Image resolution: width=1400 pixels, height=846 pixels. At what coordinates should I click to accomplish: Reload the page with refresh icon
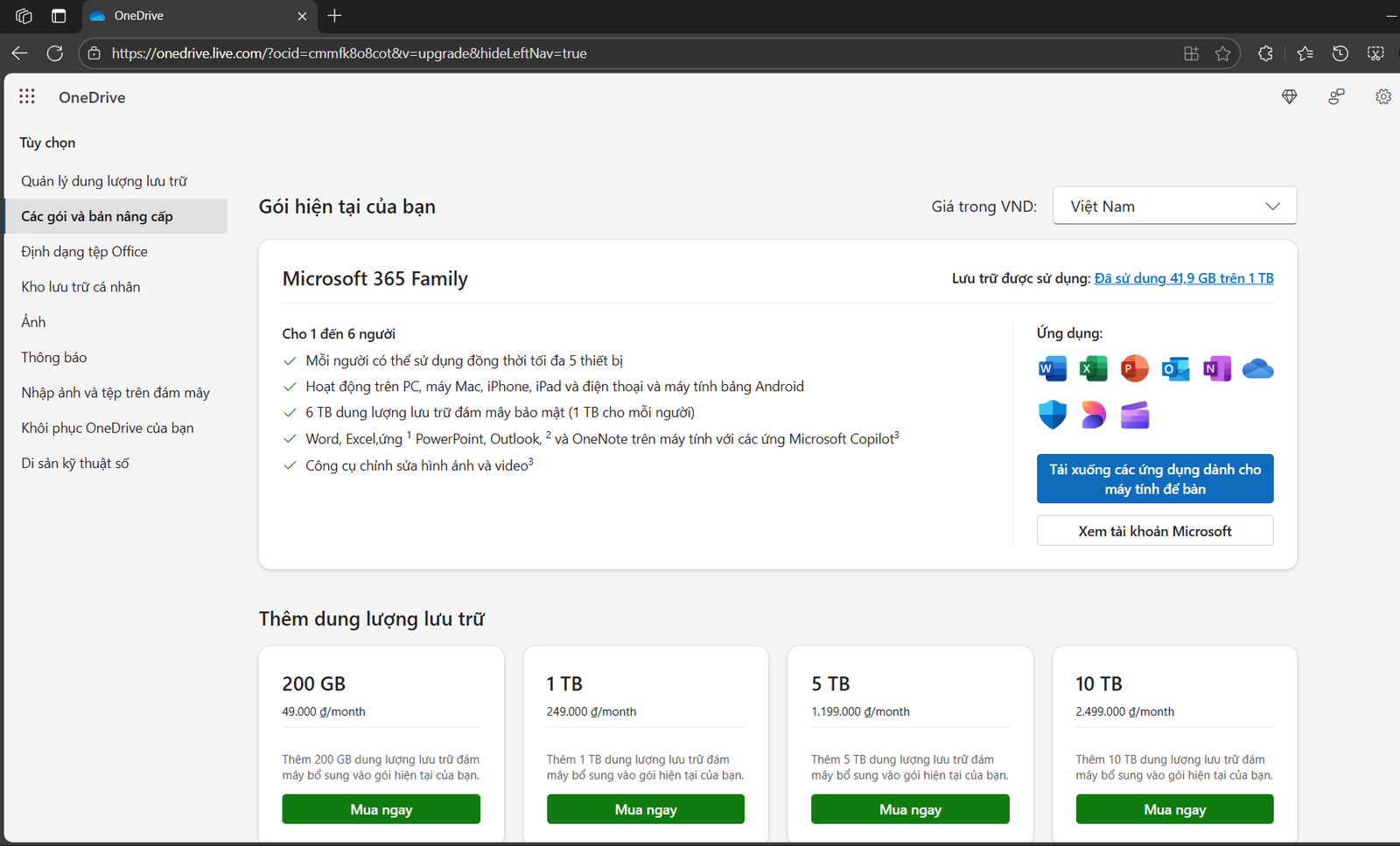(55, 53)
